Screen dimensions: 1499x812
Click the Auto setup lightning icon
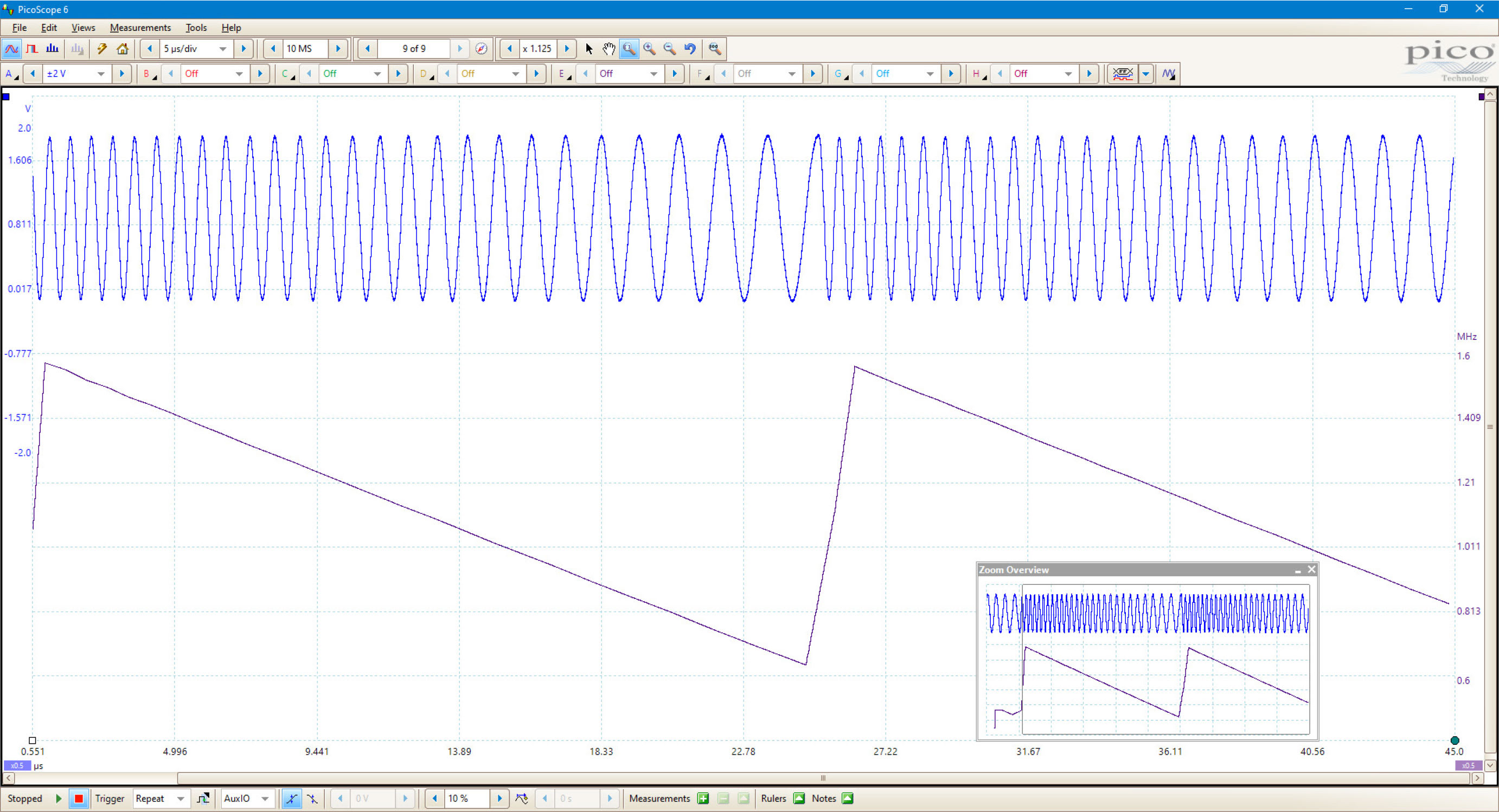click(102, 49)
